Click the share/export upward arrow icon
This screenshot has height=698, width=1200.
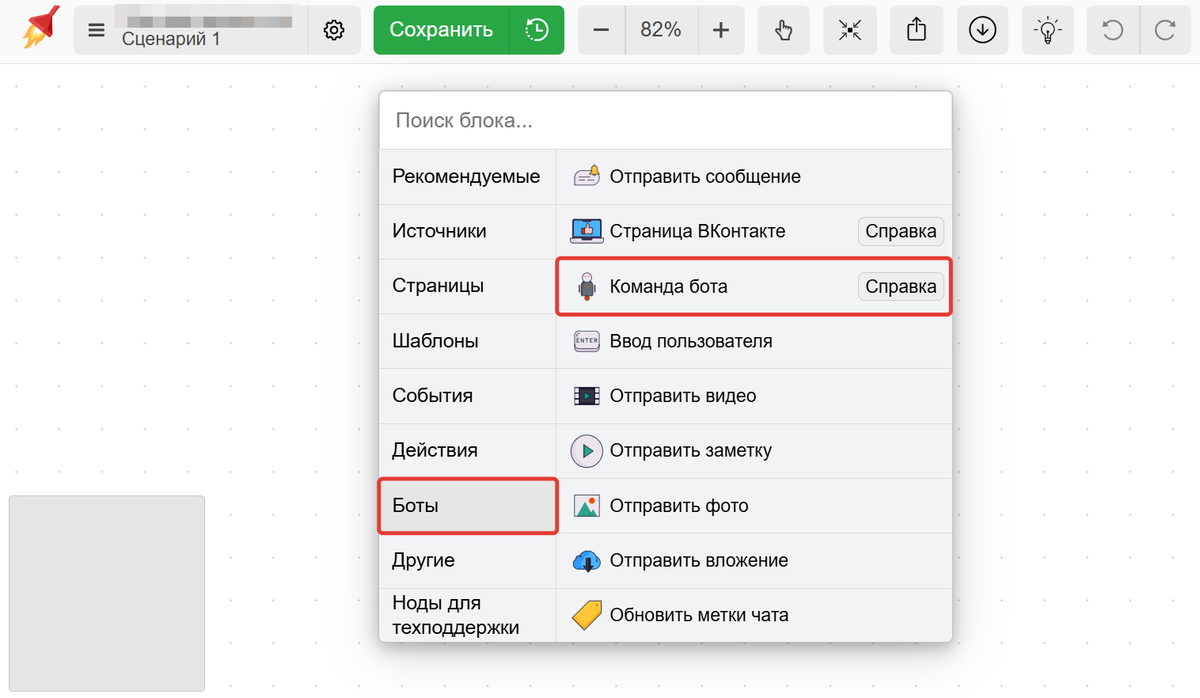(917, 30)
